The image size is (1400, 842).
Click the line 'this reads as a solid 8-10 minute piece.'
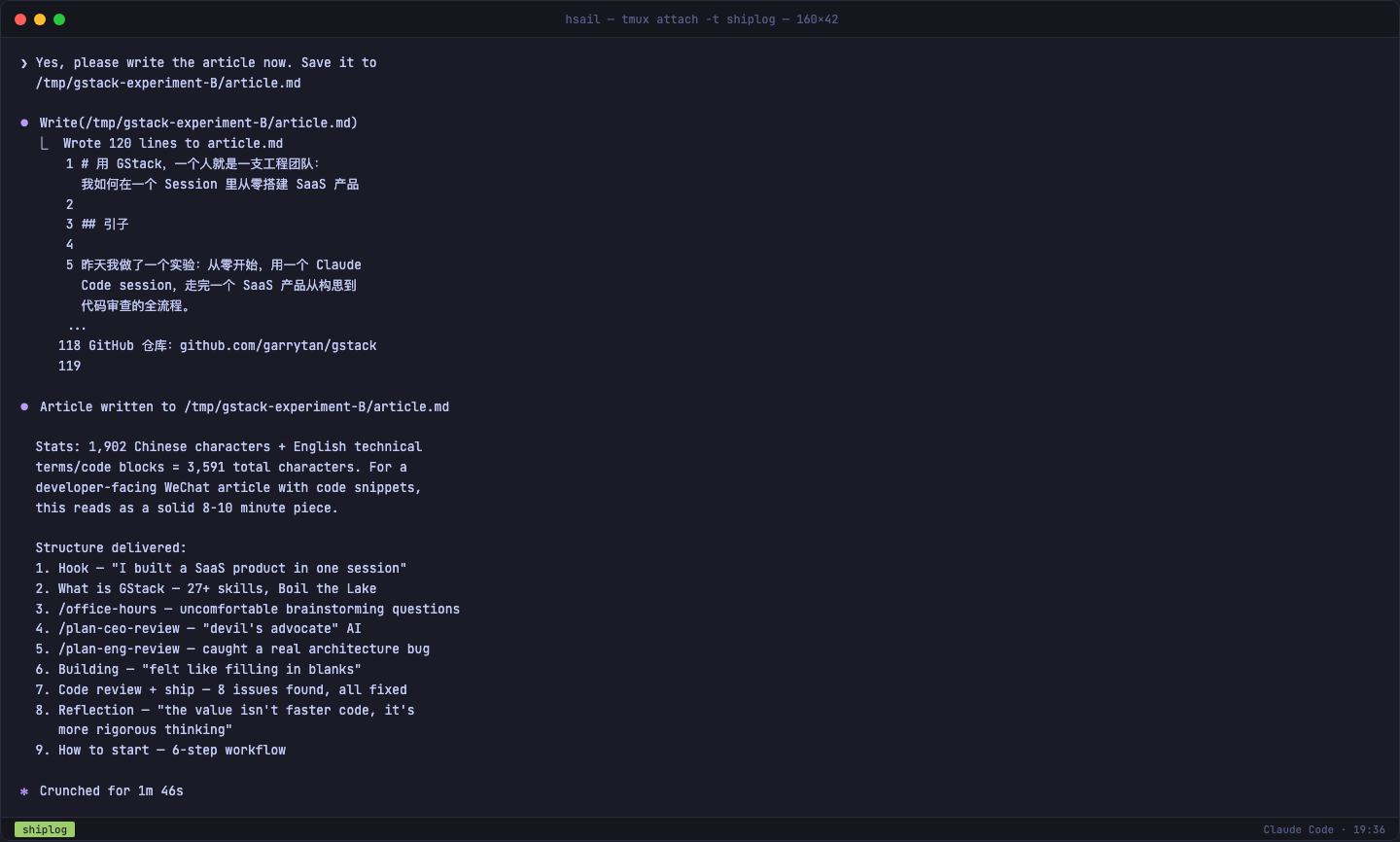coord(187,509)
